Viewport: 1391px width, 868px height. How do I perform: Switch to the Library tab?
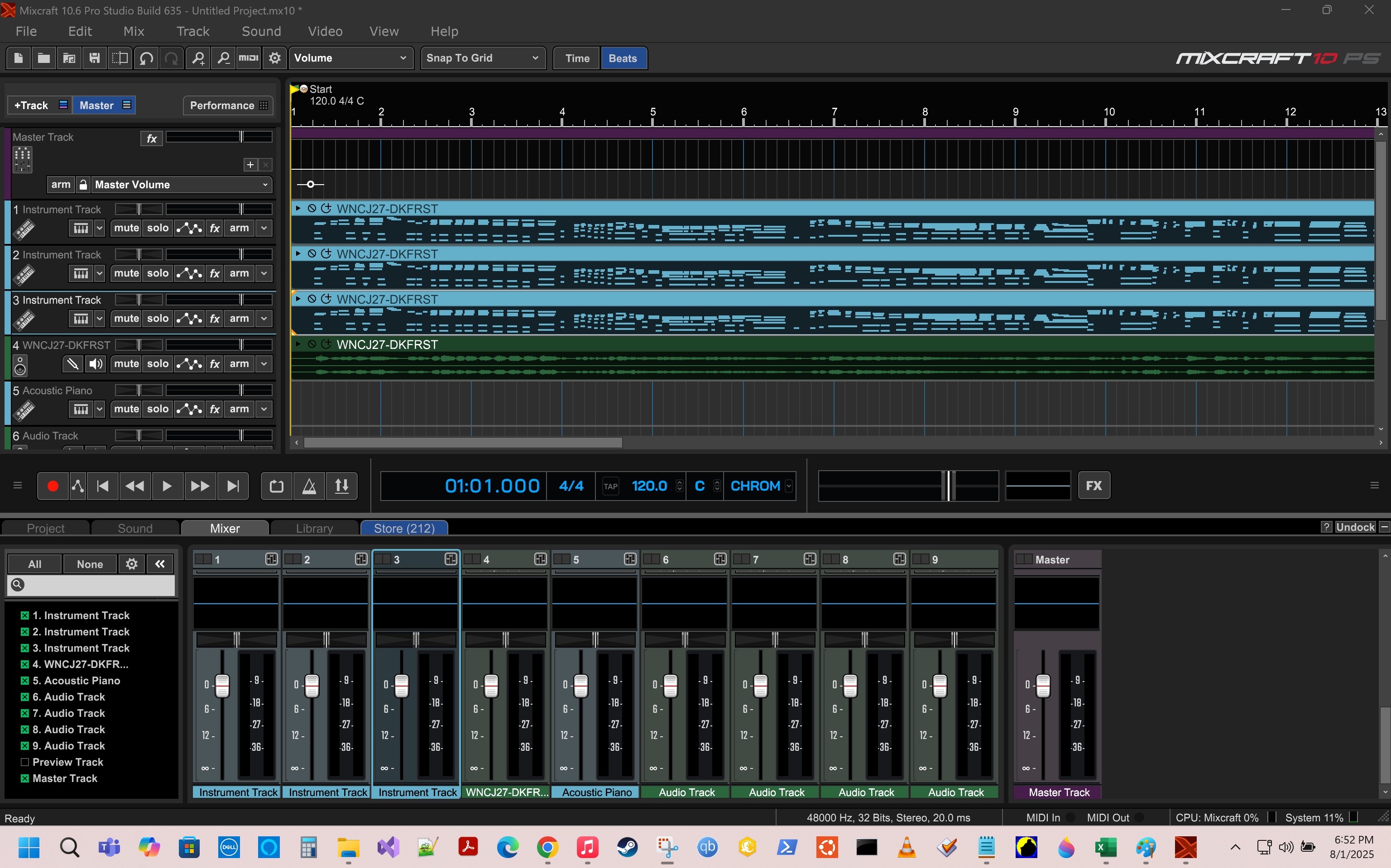314,528
